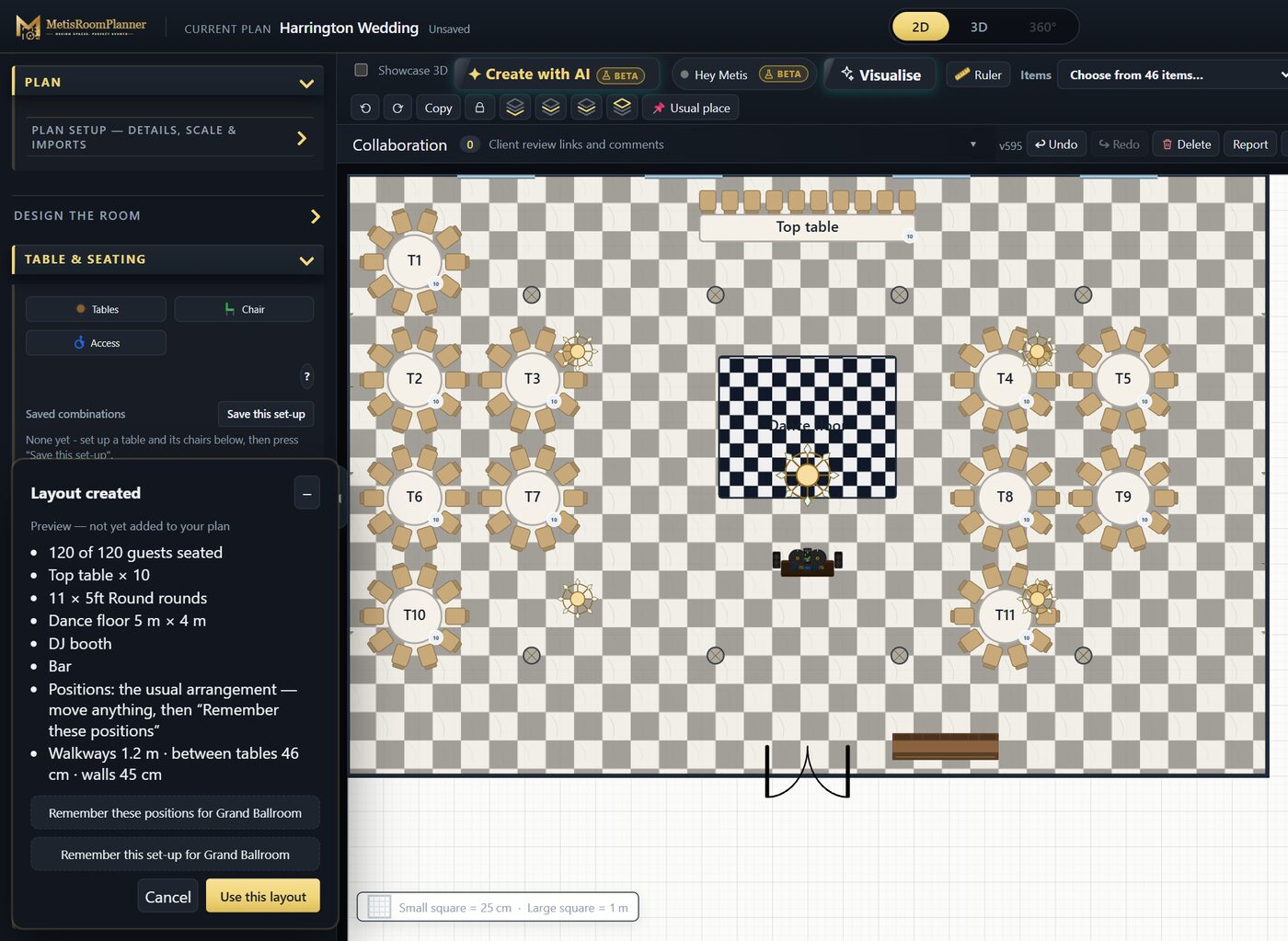This screenshot has height=941, width=1288.
Task: Remember these positions for Grand Ballroom
Action: click(x=175, y=813)
